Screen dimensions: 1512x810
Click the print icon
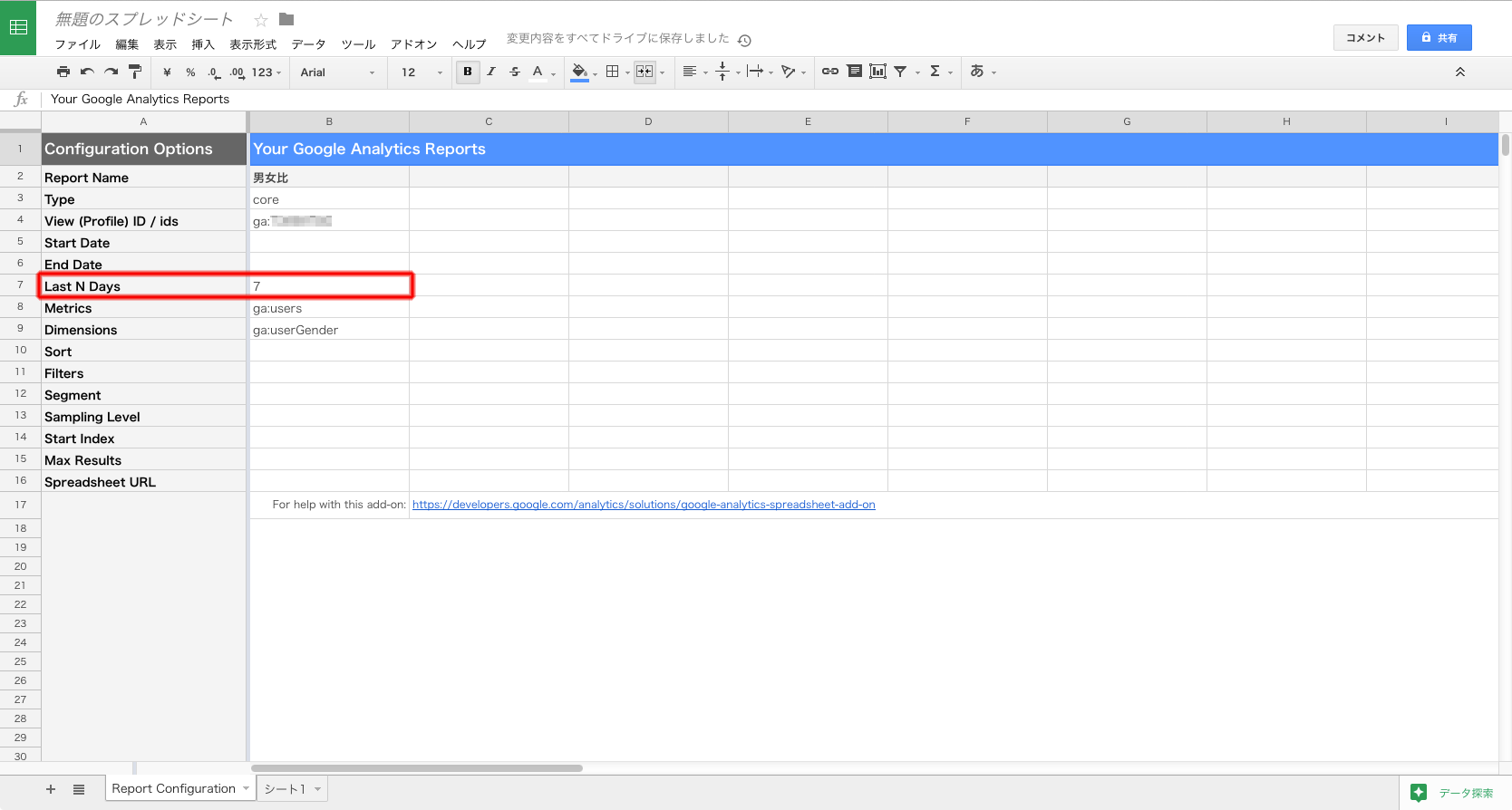[x=63, y=72]
